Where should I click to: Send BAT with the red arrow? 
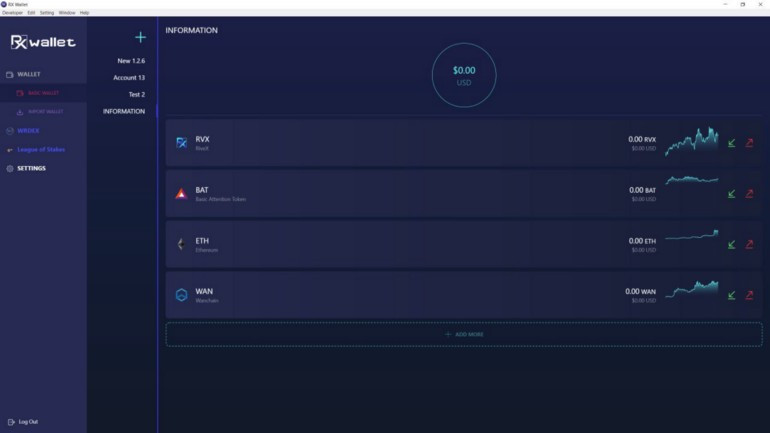(749, 194)
